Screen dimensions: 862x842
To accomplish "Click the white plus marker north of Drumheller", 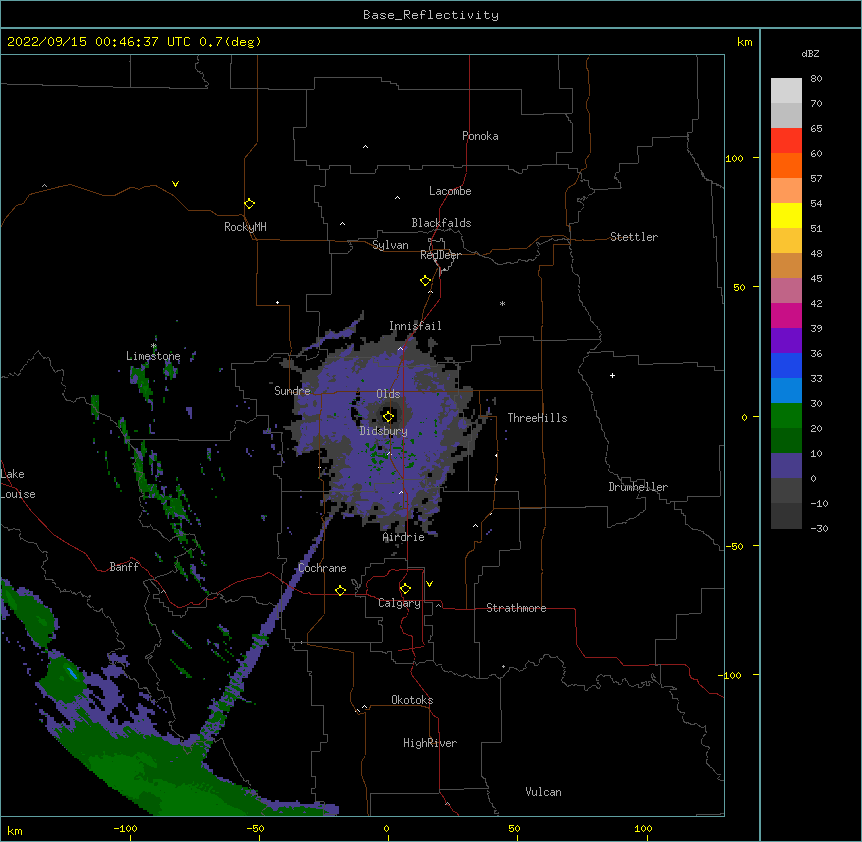I will tap(612, 375).
